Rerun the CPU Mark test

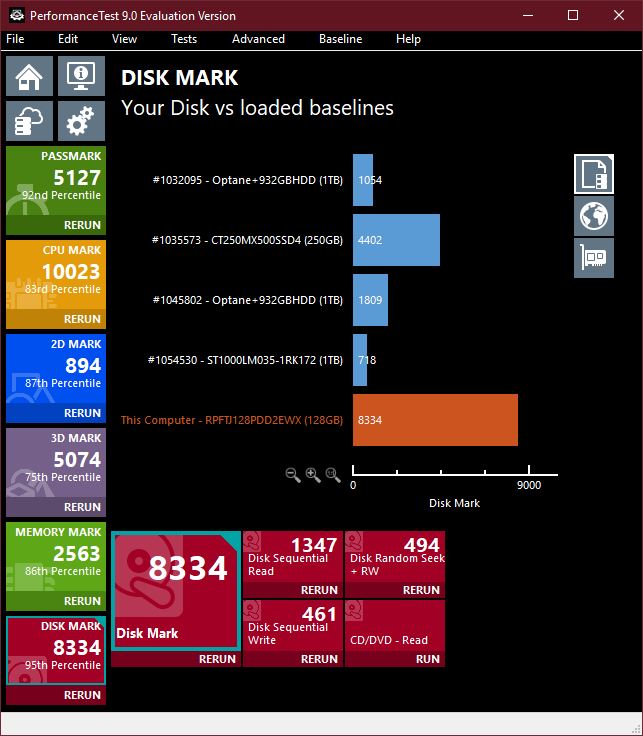tap(82, 320)
